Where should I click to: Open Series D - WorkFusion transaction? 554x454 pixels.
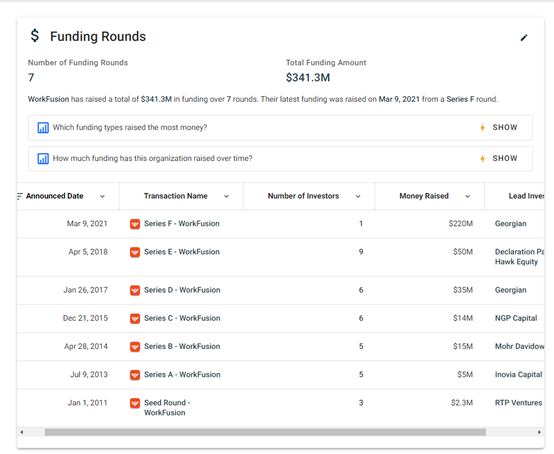tap(182, 290)
